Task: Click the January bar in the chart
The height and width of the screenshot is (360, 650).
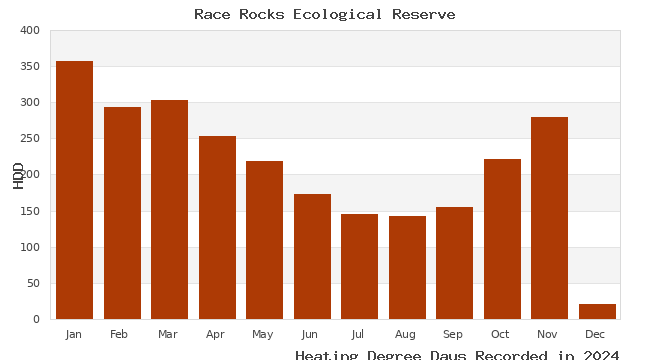Action: click(75, 190)
